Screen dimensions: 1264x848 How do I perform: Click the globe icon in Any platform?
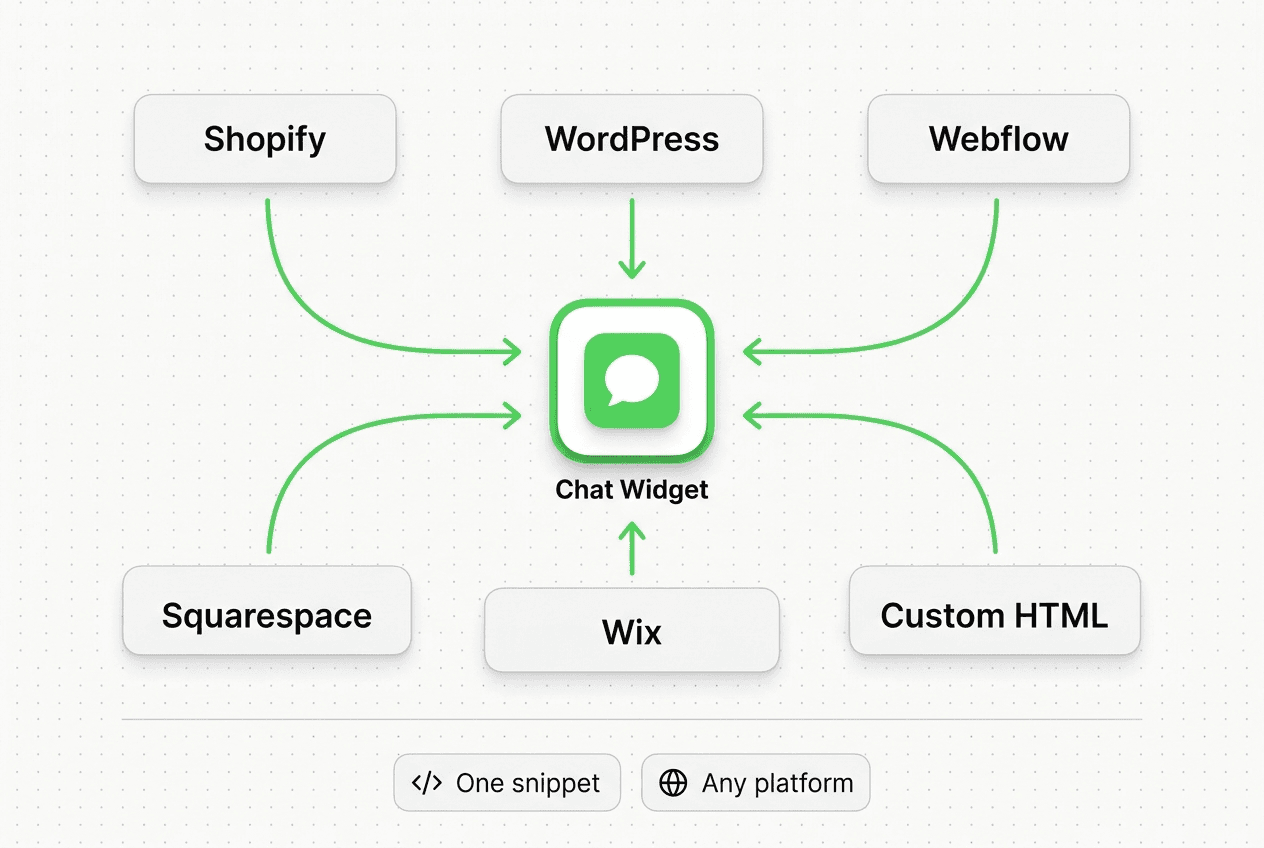(x=674, y=783)
